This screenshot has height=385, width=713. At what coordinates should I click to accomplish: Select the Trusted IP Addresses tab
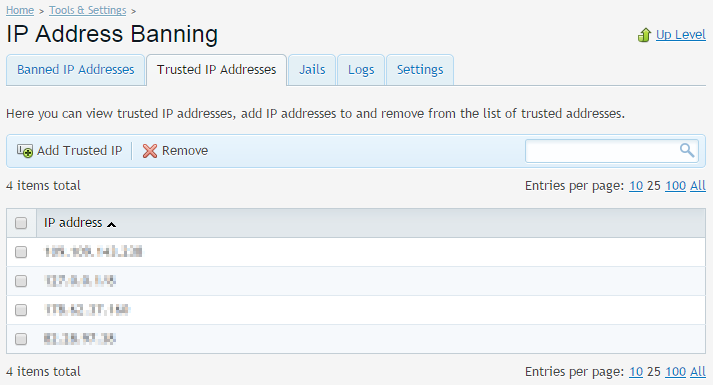point(216,70)
